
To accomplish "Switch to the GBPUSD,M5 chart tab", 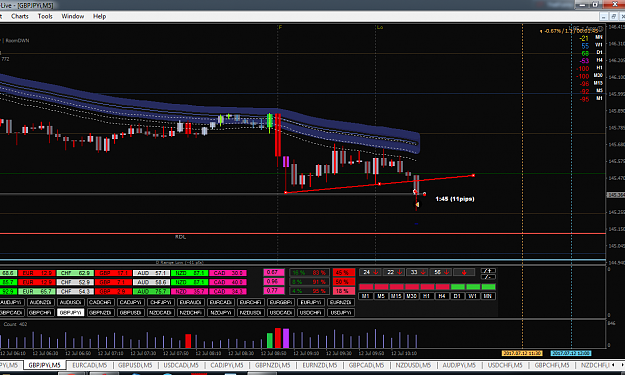I will coord(135,365).
